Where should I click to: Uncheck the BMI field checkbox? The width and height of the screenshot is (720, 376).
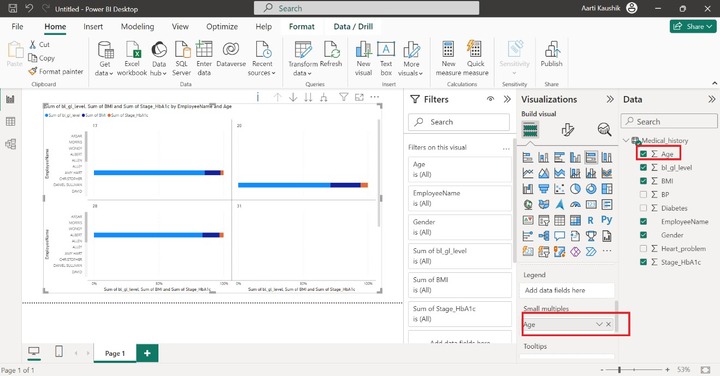point(643,181)
